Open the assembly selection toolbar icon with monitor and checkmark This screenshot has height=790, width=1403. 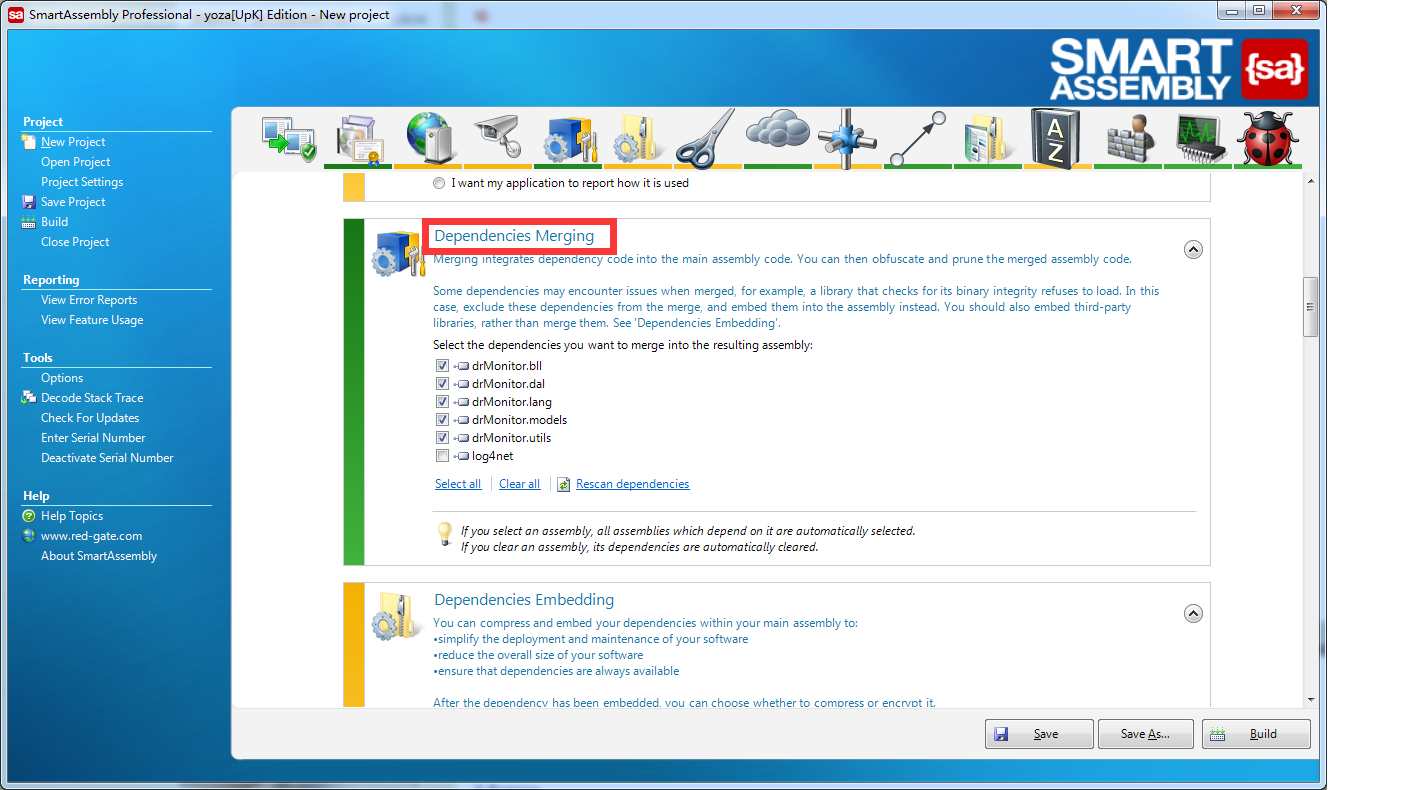coord(289,139)
